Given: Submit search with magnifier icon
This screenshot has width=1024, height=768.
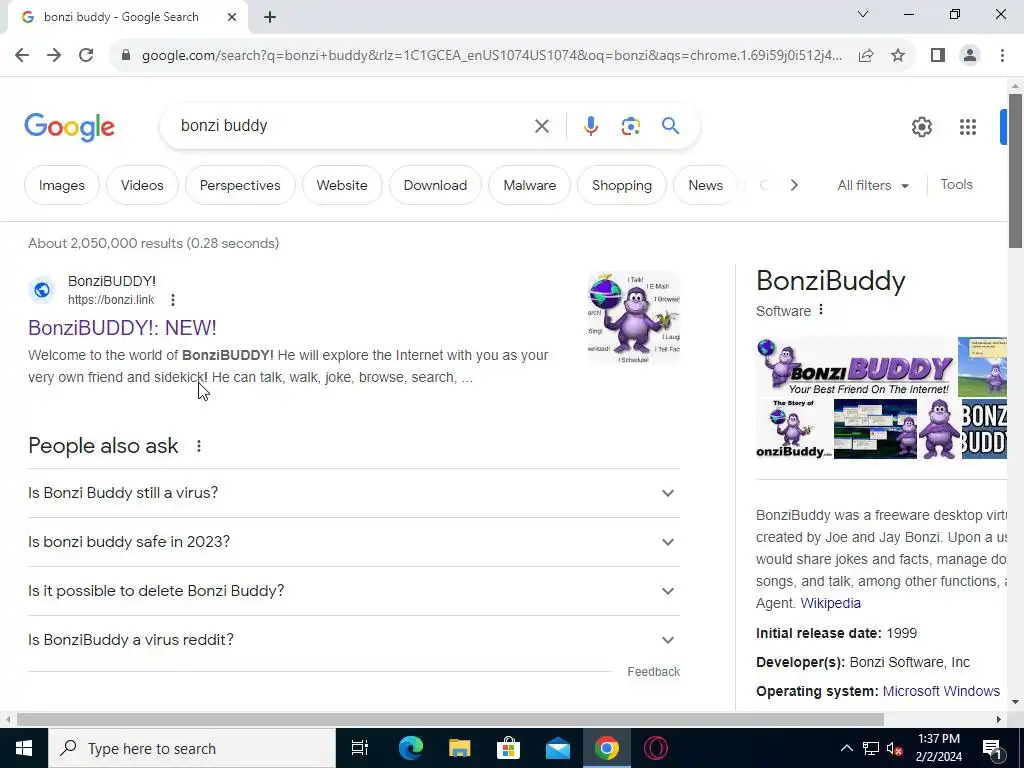Looking at the screenshot, I should tap(670, 125).
